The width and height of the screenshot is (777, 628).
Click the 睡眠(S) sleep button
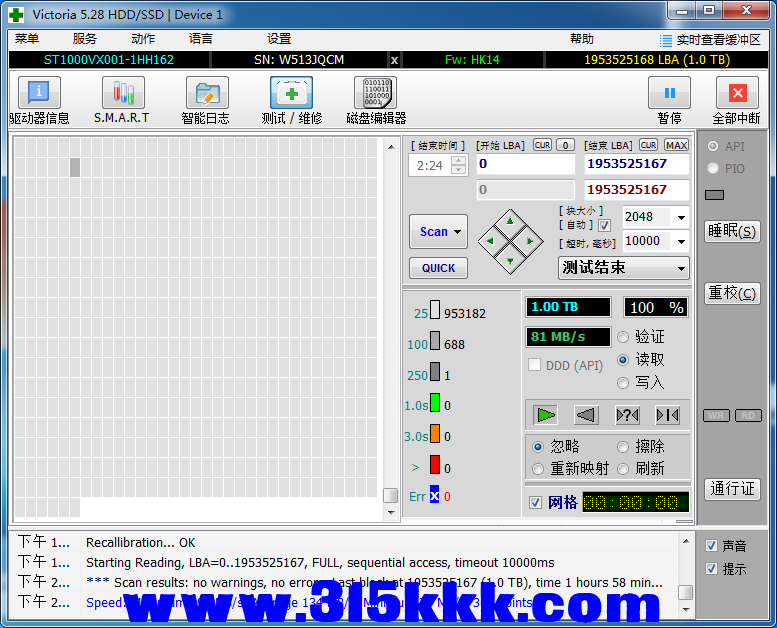click(732, 231)
